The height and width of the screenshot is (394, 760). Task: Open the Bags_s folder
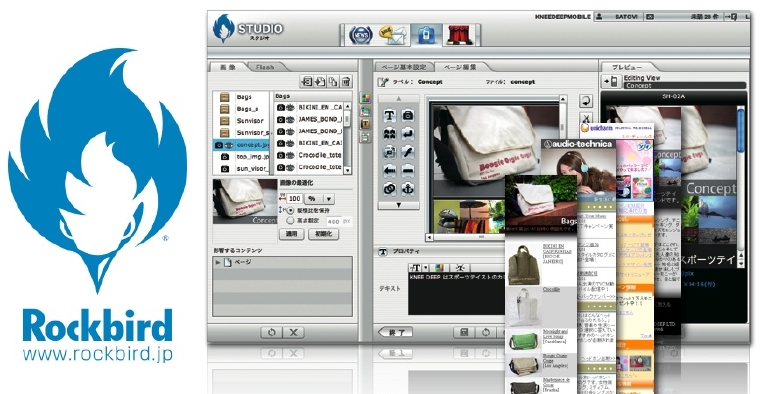[240, 109]
